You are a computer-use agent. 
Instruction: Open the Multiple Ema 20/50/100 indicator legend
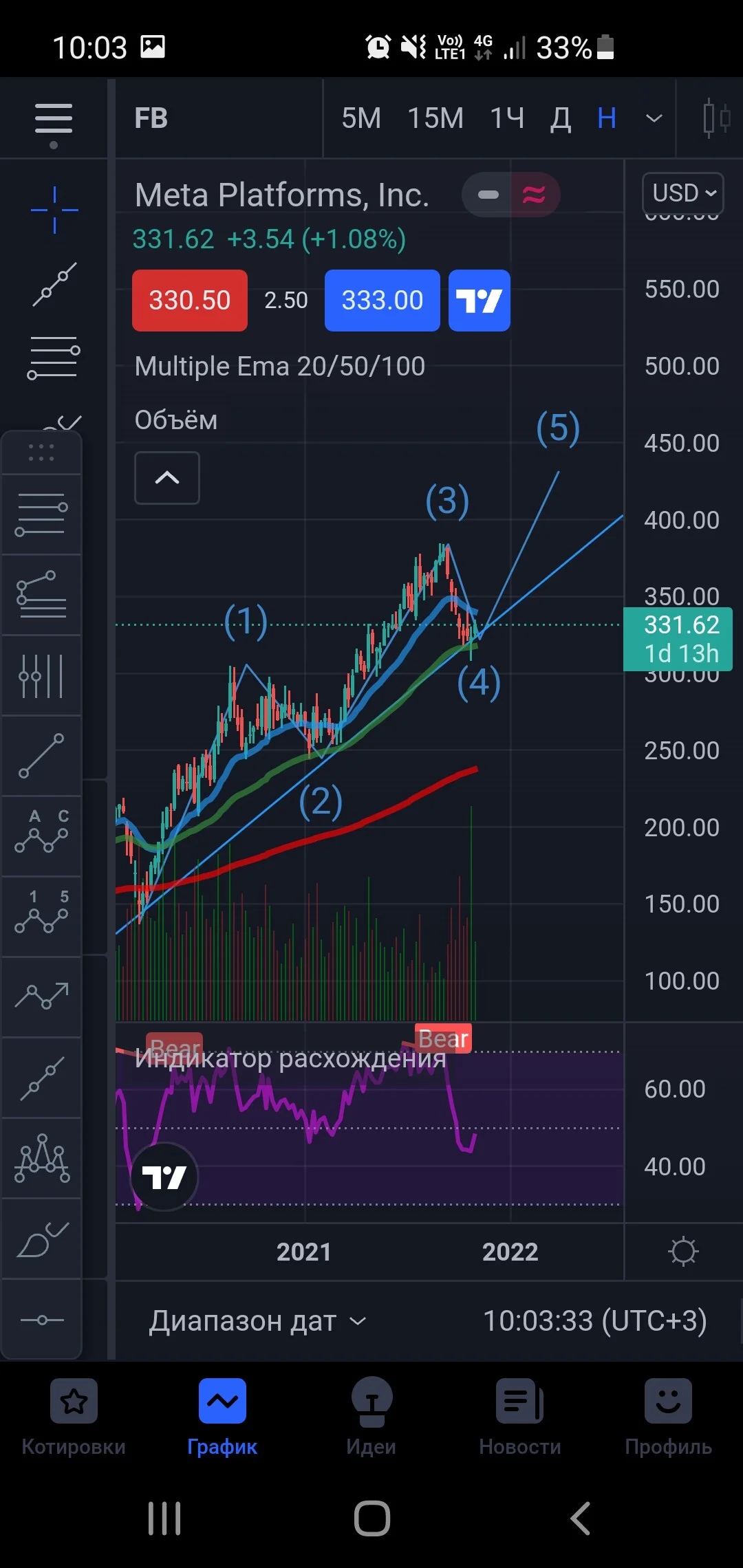[280, 366]
